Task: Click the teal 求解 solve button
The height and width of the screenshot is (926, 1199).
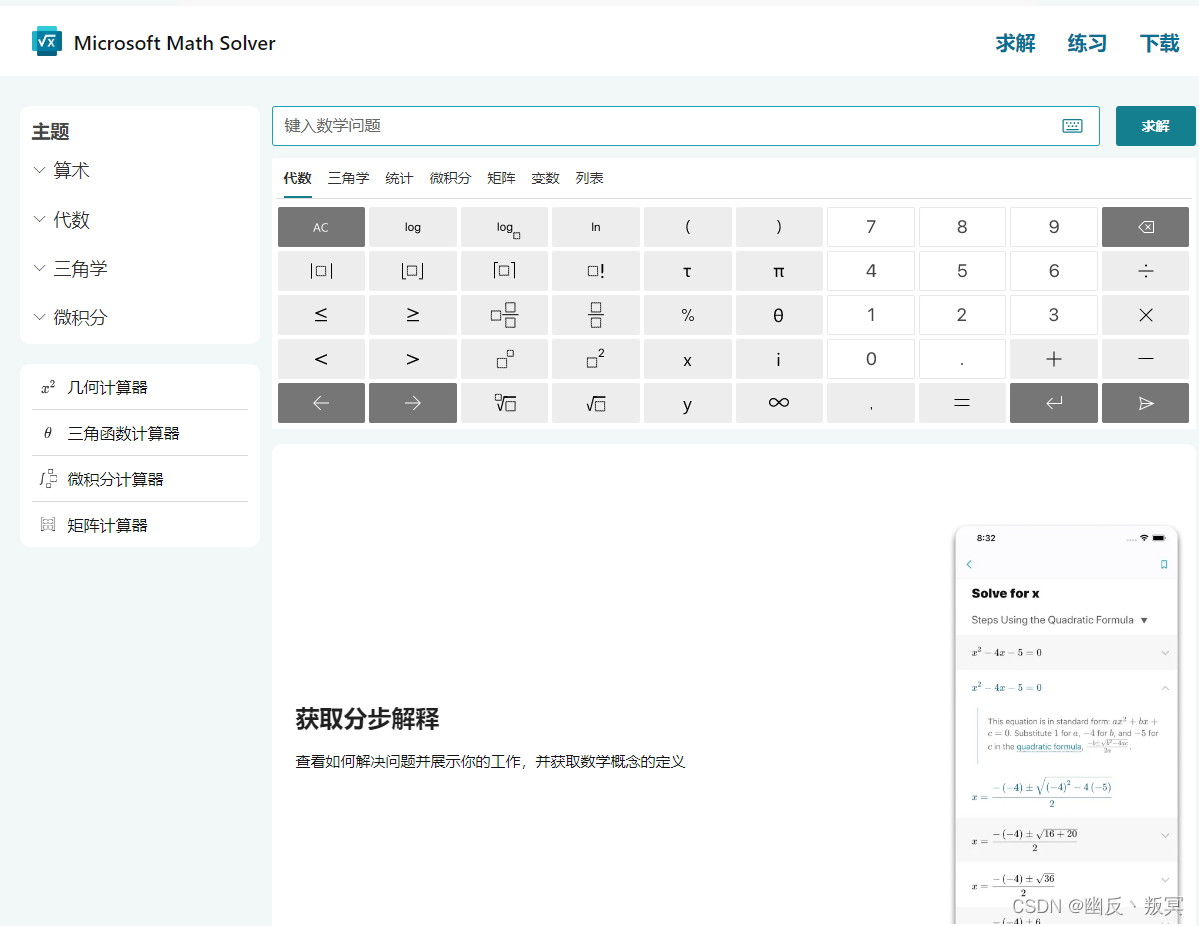Action: pyautogui.click(x=1155, y=126)
